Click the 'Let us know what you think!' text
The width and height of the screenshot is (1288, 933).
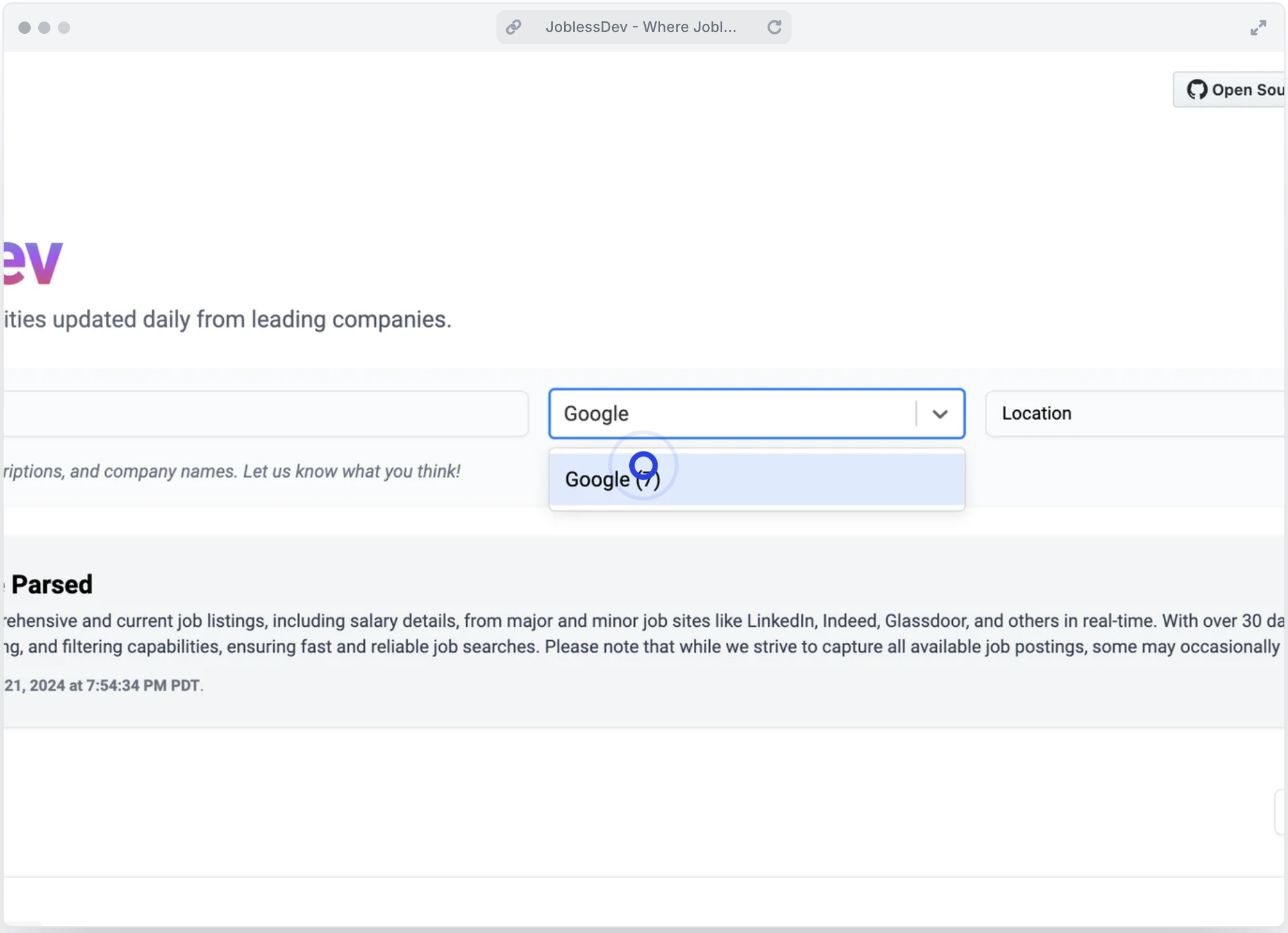[x=351, y=471]
